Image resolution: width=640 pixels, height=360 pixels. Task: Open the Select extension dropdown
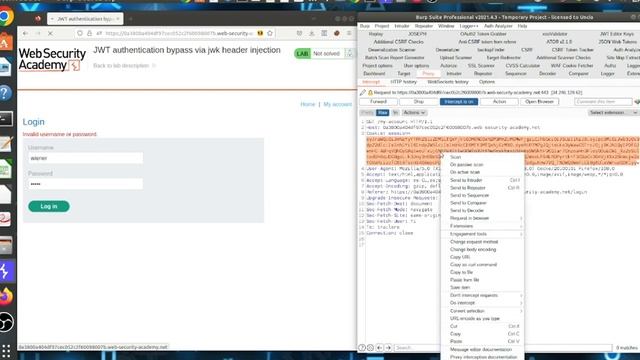pyautogui.click(x=613, y=113)
